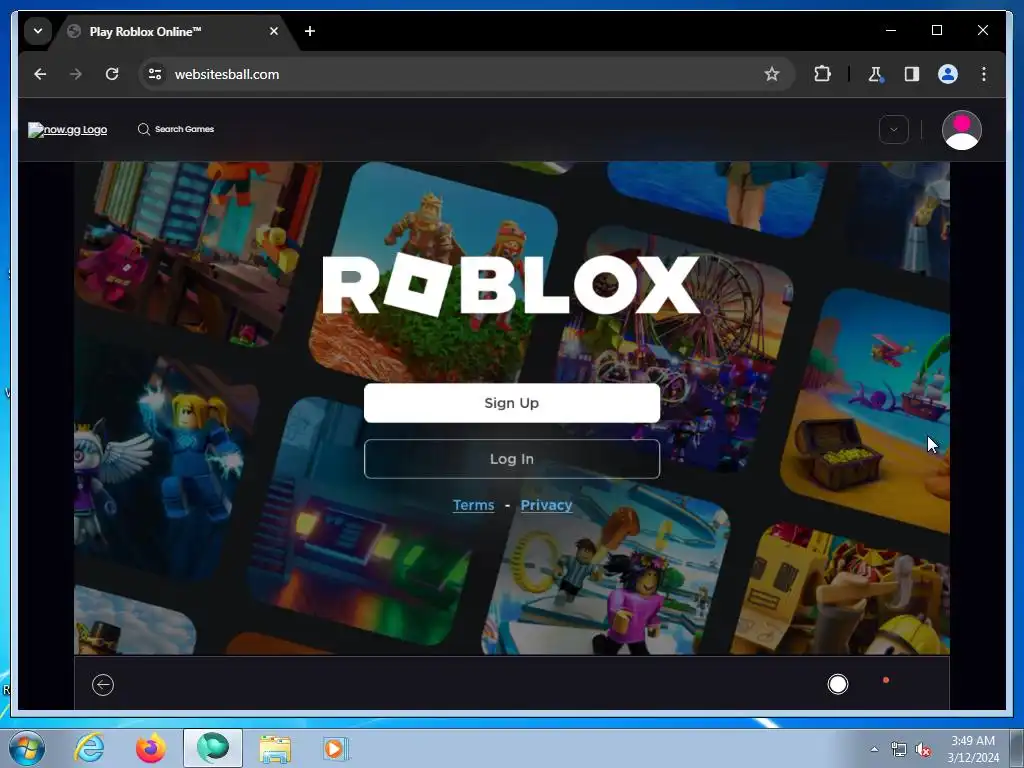Image resolution: width=1024 pixels, height=768 pixels.
Task: Expand the tab search dropdown
Action: click(x=38, y=31)
